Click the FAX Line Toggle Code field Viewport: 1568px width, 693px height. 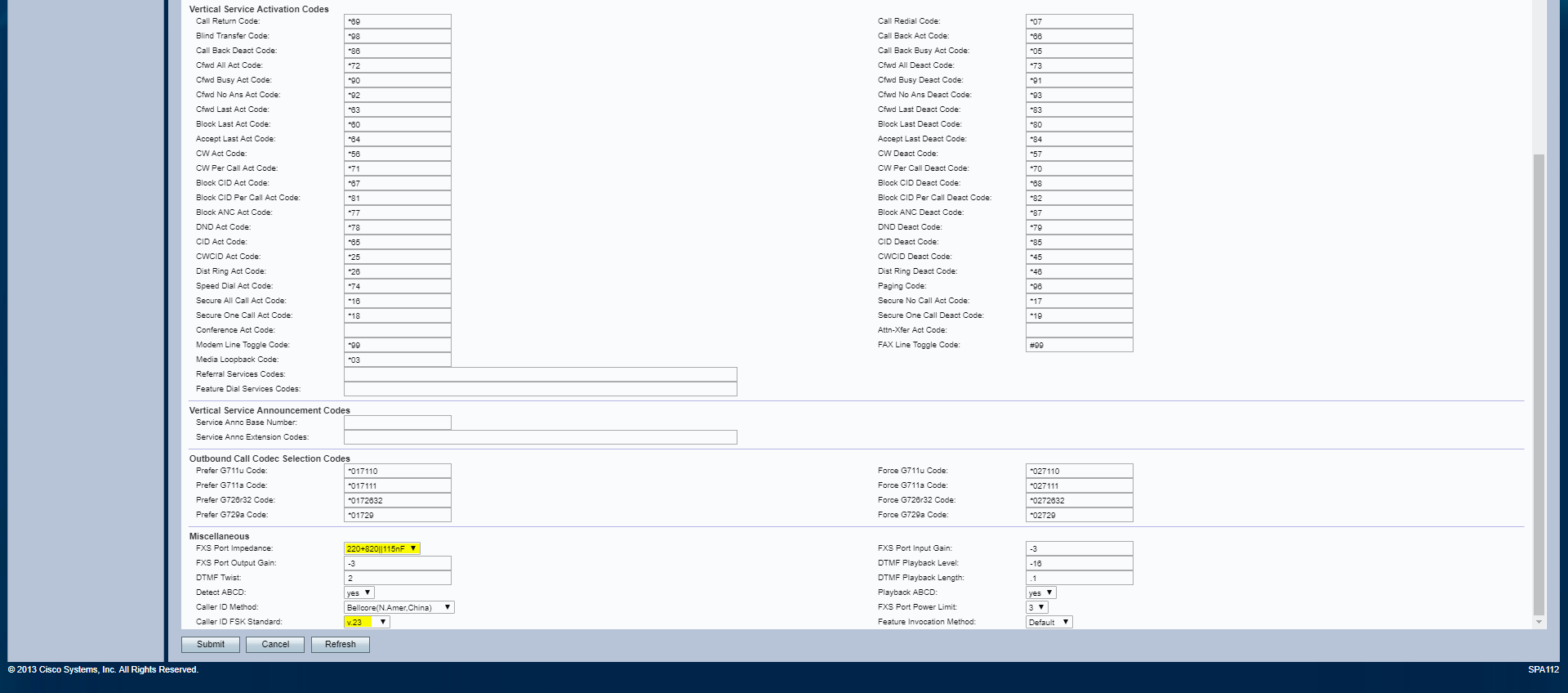click(x=1079, y=345)
